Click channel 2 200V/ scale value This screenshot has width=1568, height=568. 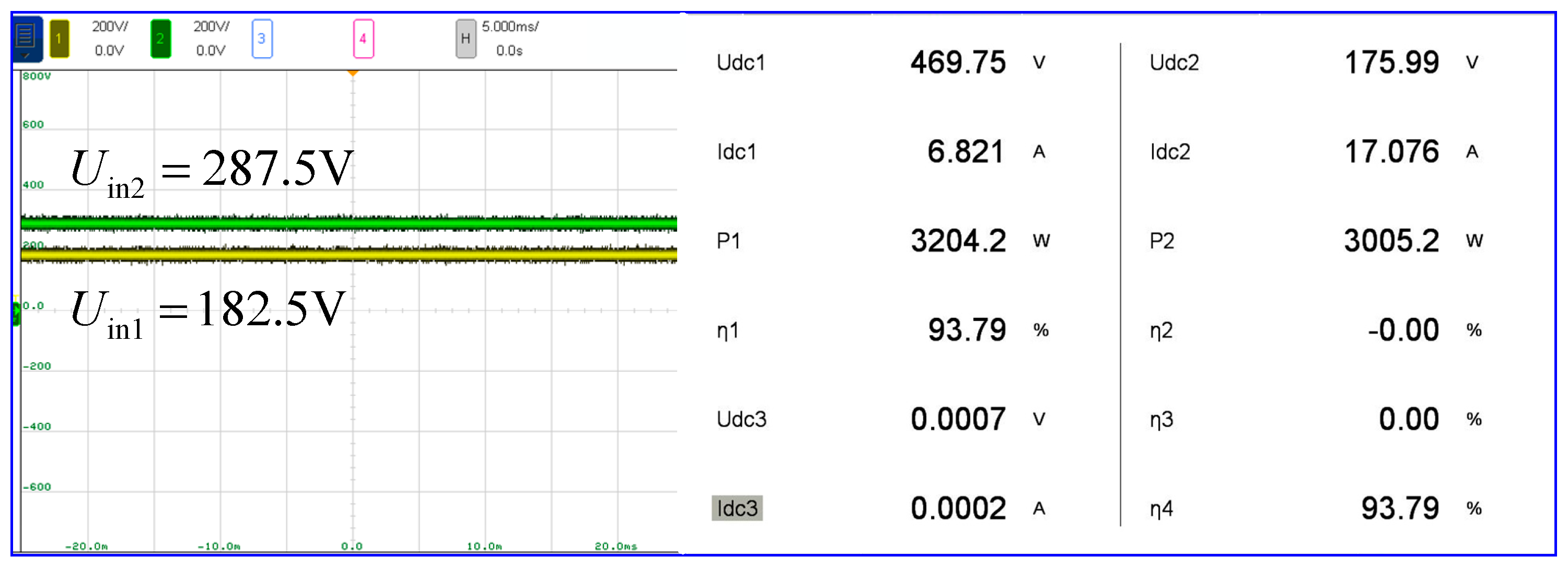(x=211, y=27)
